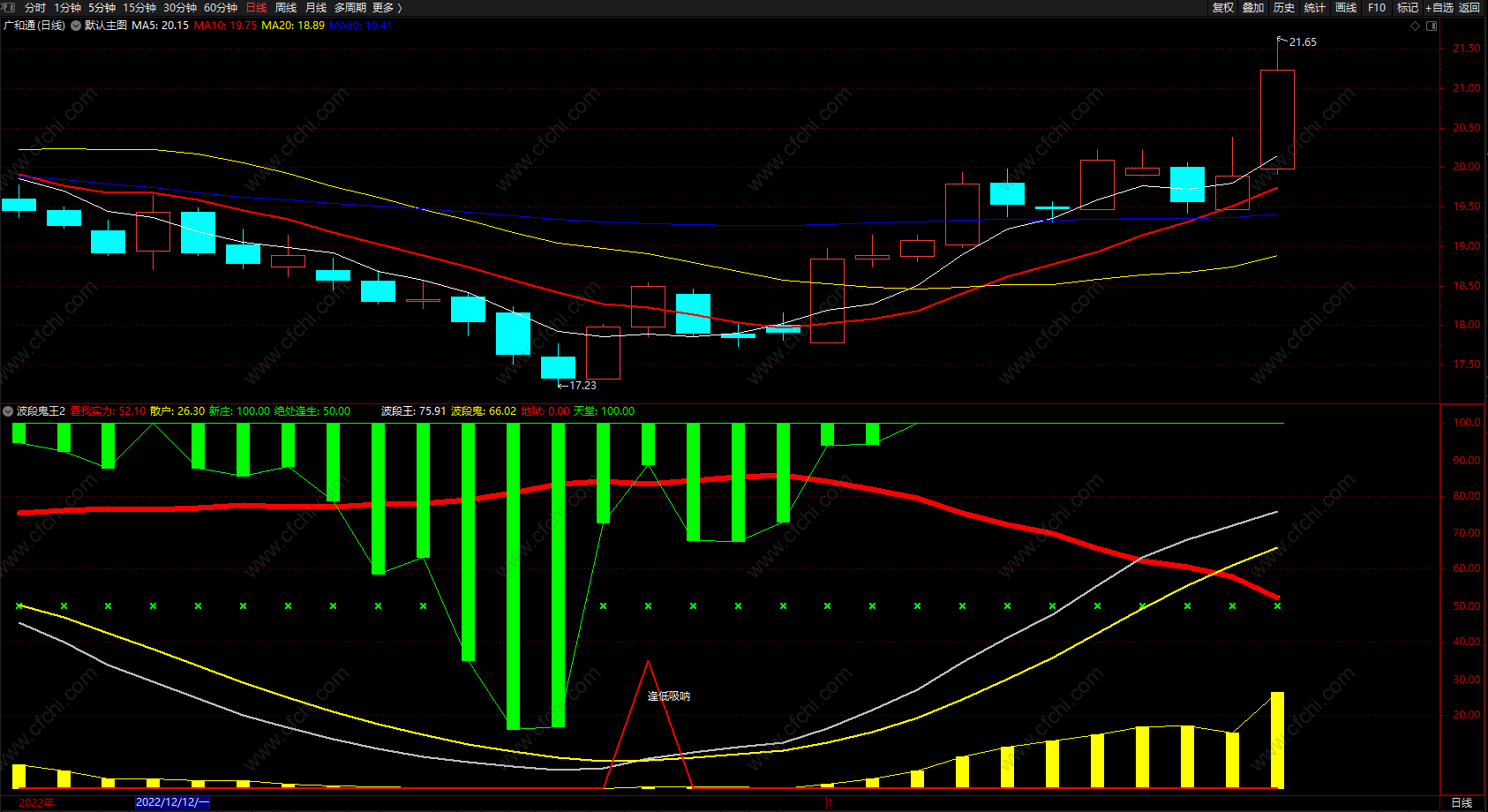Click the 21.65 high price marker
The height and width of the screenshot is (812, 1488).
coord(1303,42)
